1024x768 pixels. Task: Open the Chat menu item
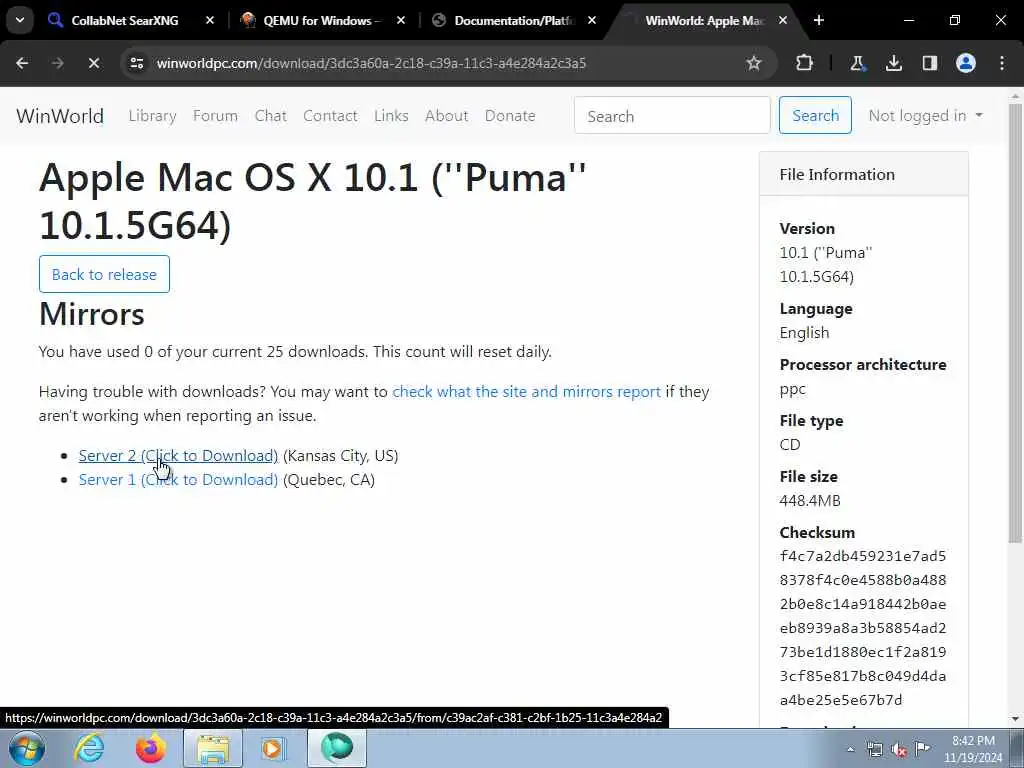270,116
